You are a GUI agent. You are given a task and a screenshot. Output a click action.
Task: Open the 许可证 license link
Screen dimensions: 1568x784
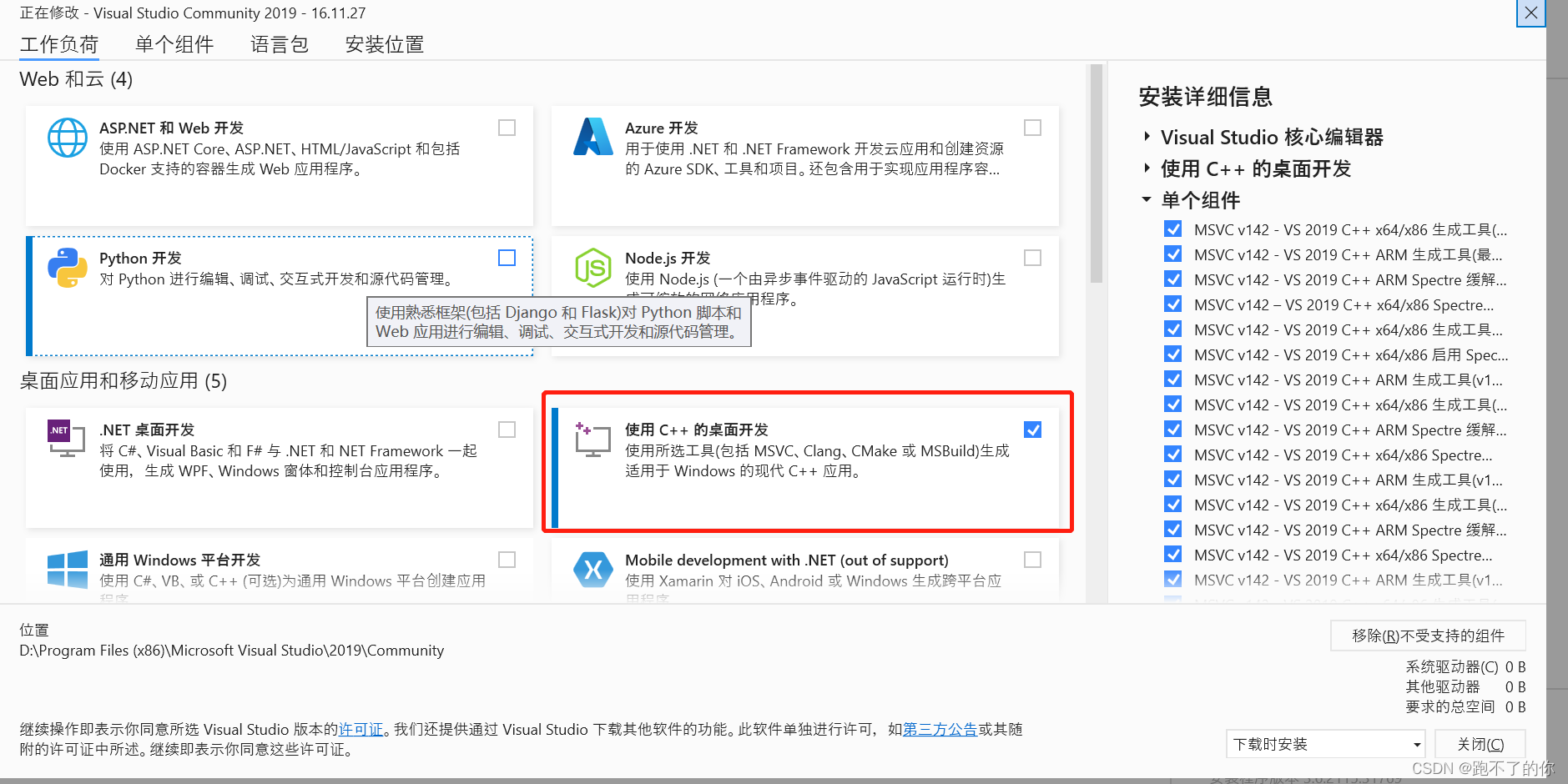[x=360, y=729]
